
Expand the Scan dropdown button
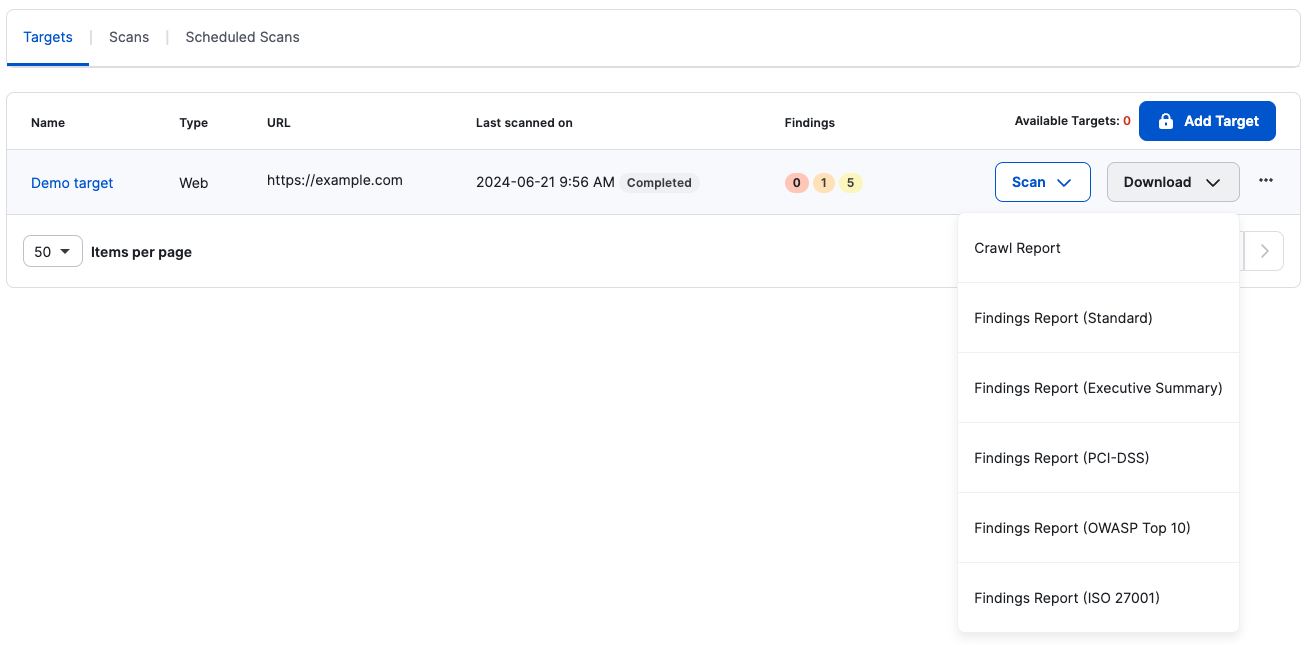[1042, 182]
